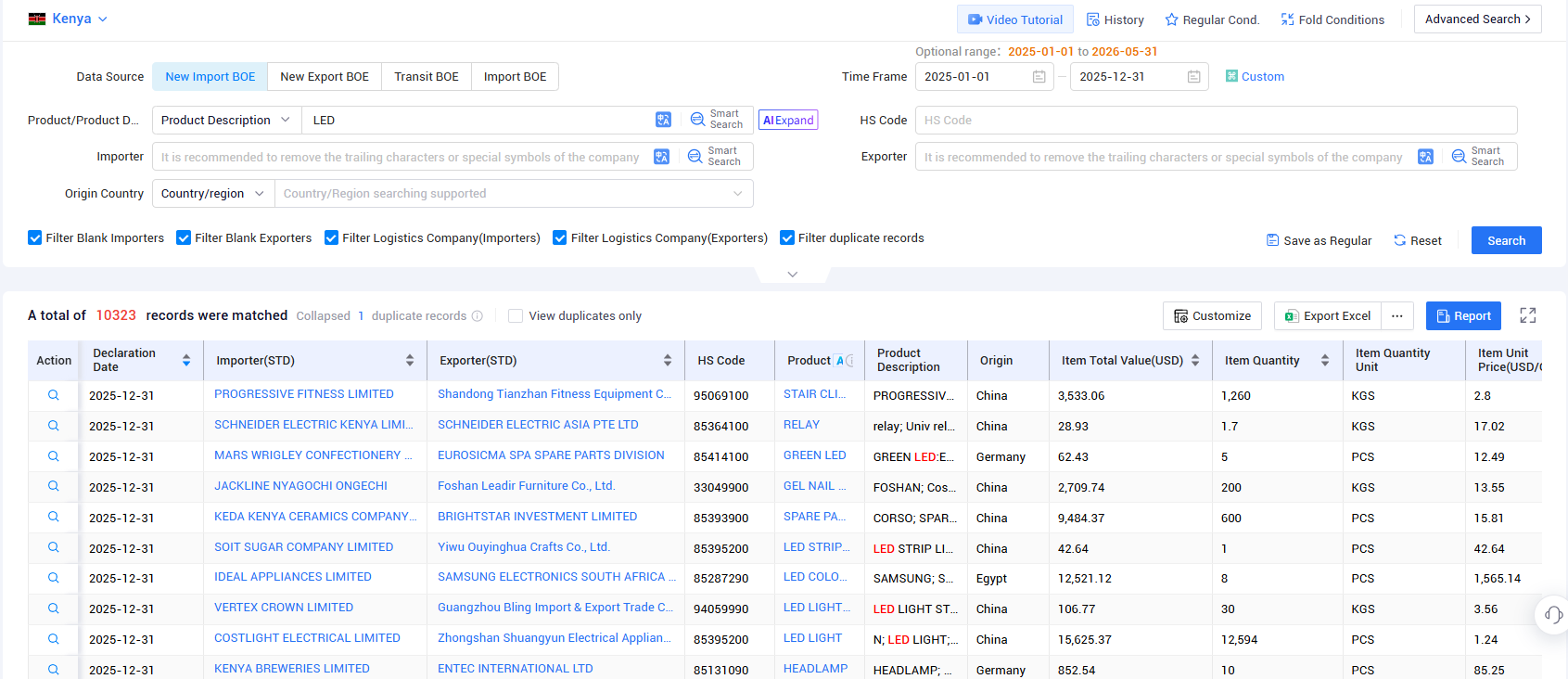Image resolution: width=1568 pixels, height=679 pixels.
Task: Click the translate icon in Exporter field
Action: point(1425,157)
